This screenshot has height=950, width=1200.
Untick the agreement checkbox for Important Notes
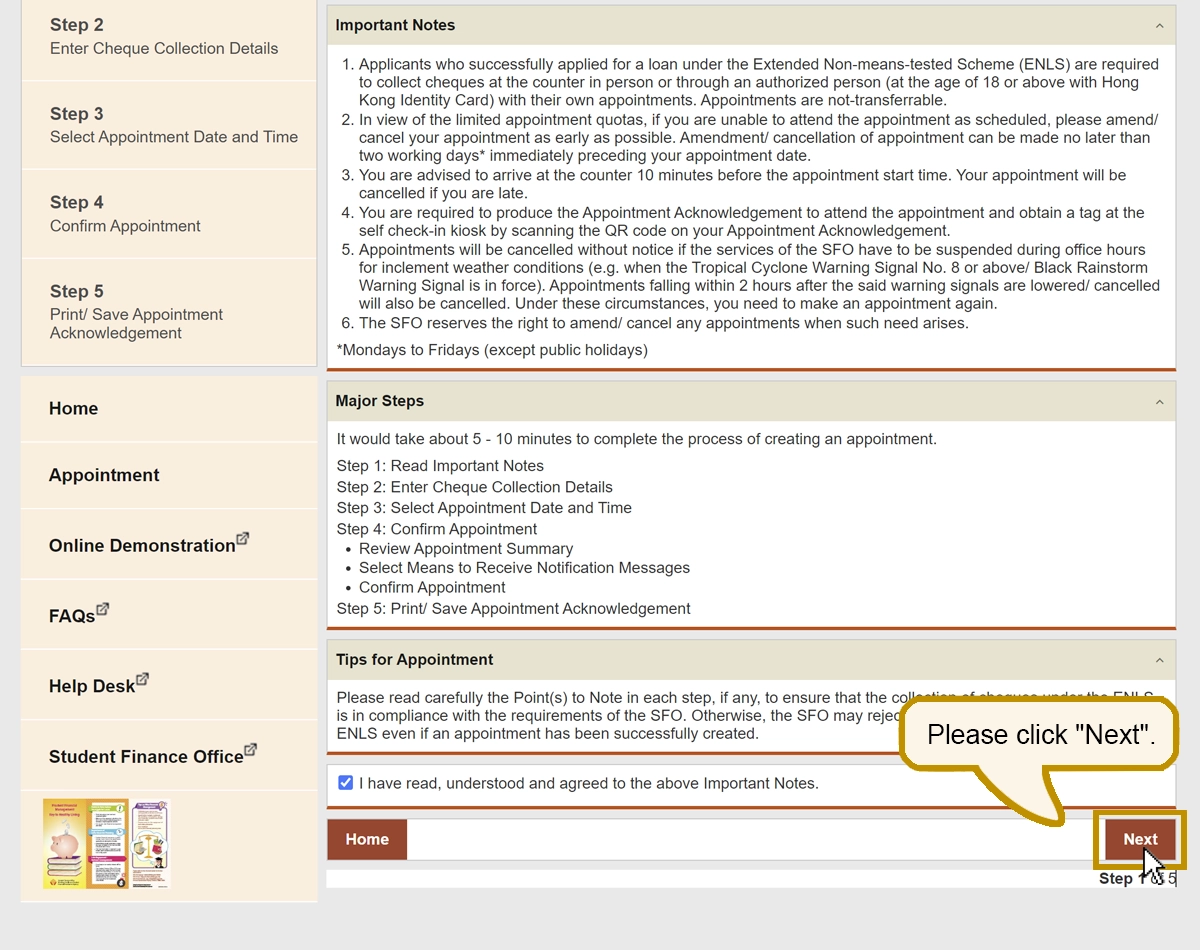[346, 783]
